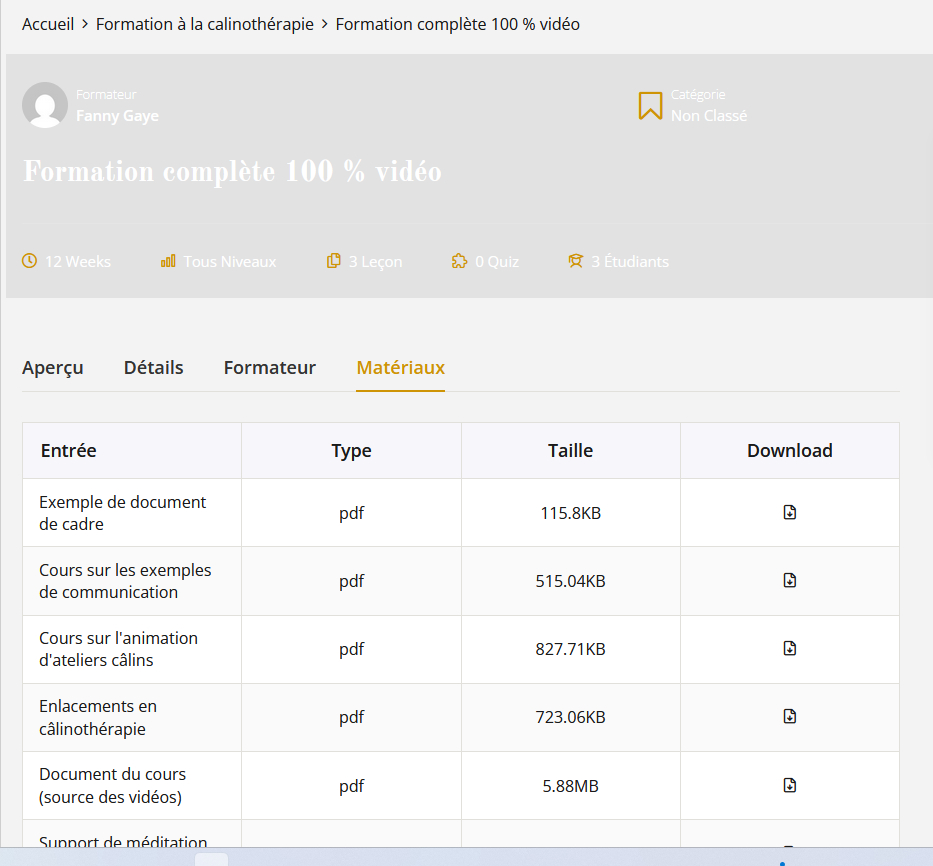Download the Document du cours (source des vidéos)
This screenshot has height=866, width=933.
789,785
